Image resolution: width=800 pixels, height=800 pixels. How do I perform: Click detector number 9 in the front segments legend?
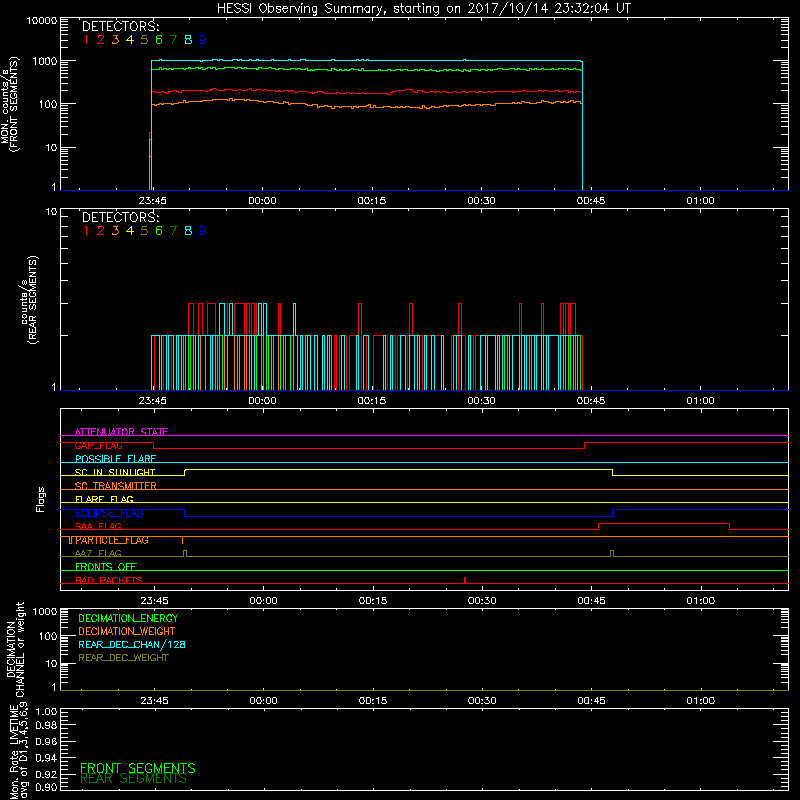(203, 40)
